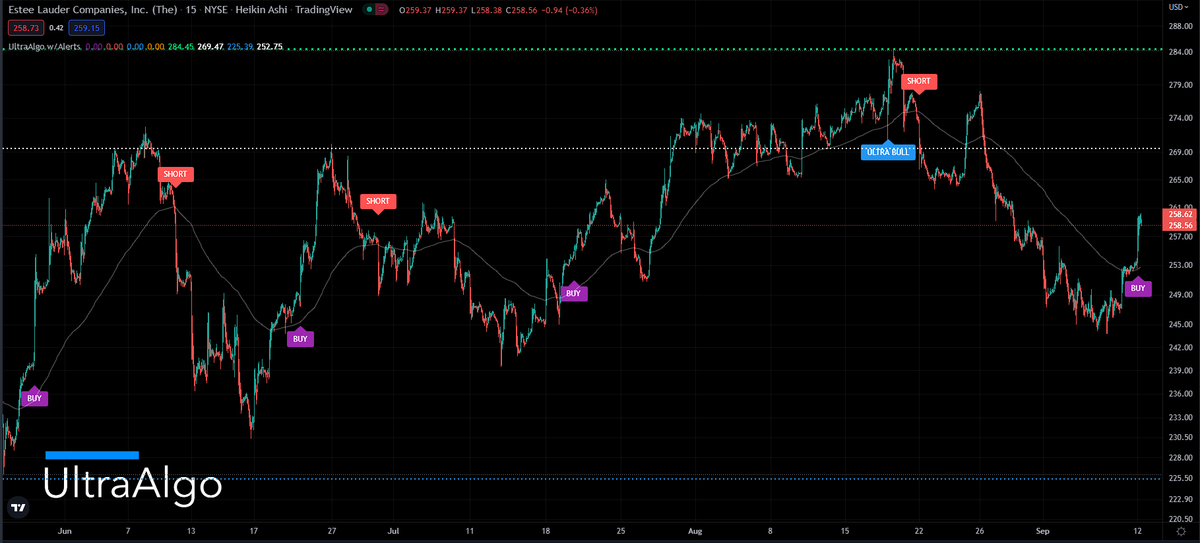1200x543 pixels.
Task: Click the SHORT signal near June 7
Action: pyautogui.click(x=175, y=174)
